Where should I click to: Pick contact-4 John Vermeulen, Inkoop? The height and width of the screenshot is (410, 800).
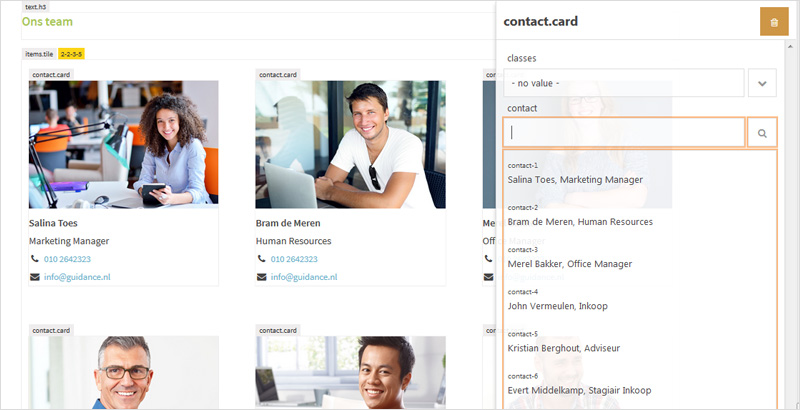coord(640,300)
